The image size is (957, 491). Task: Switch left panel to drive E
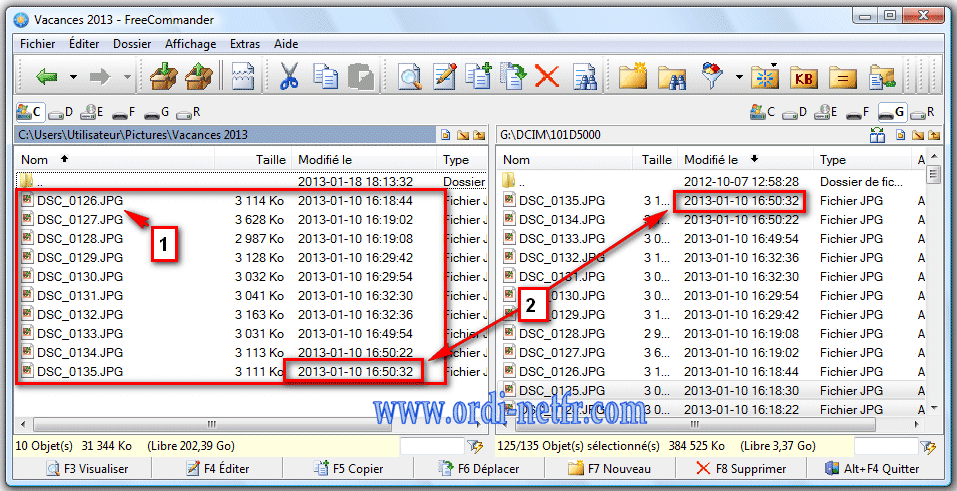click(x=92, y=112)
